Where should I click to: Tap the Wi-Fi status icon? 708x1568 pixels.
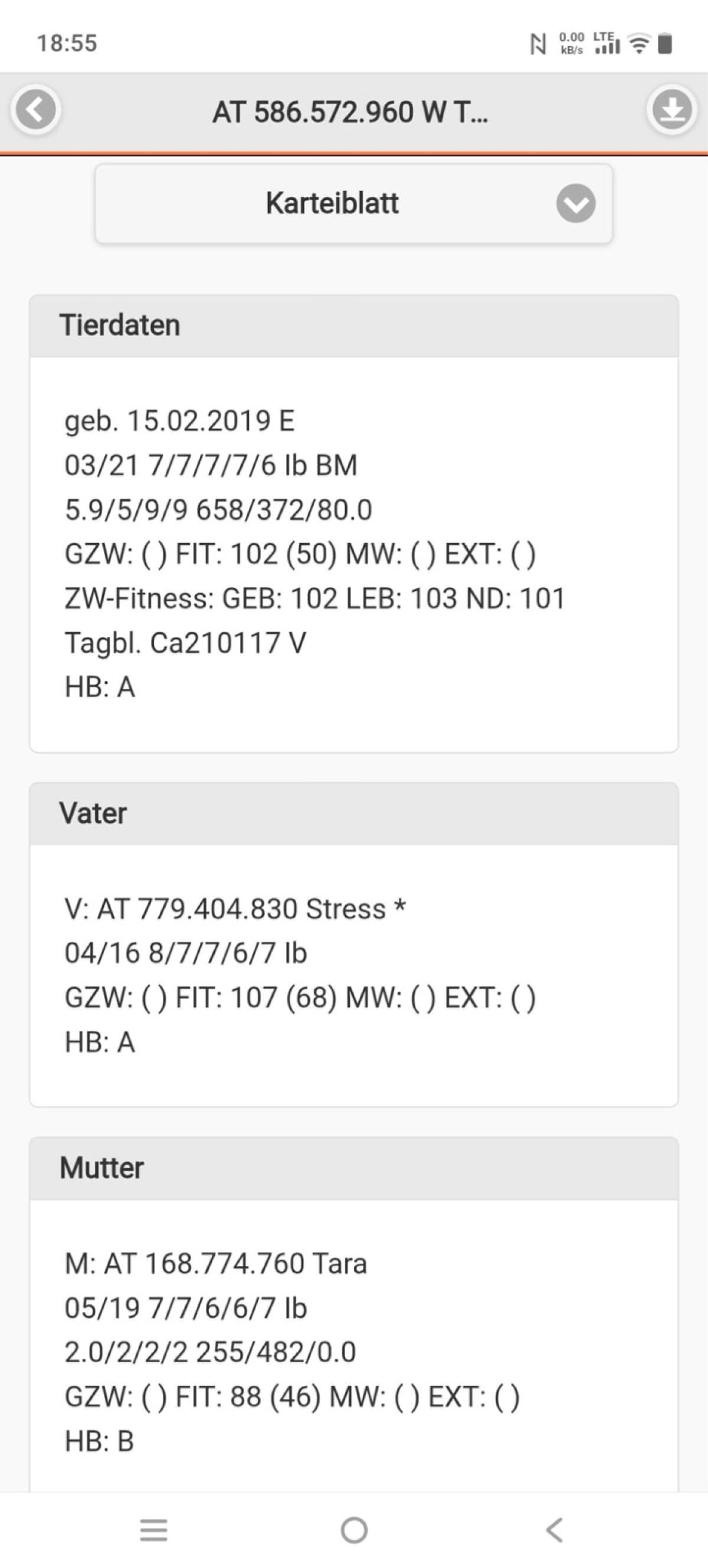(638, 44)
